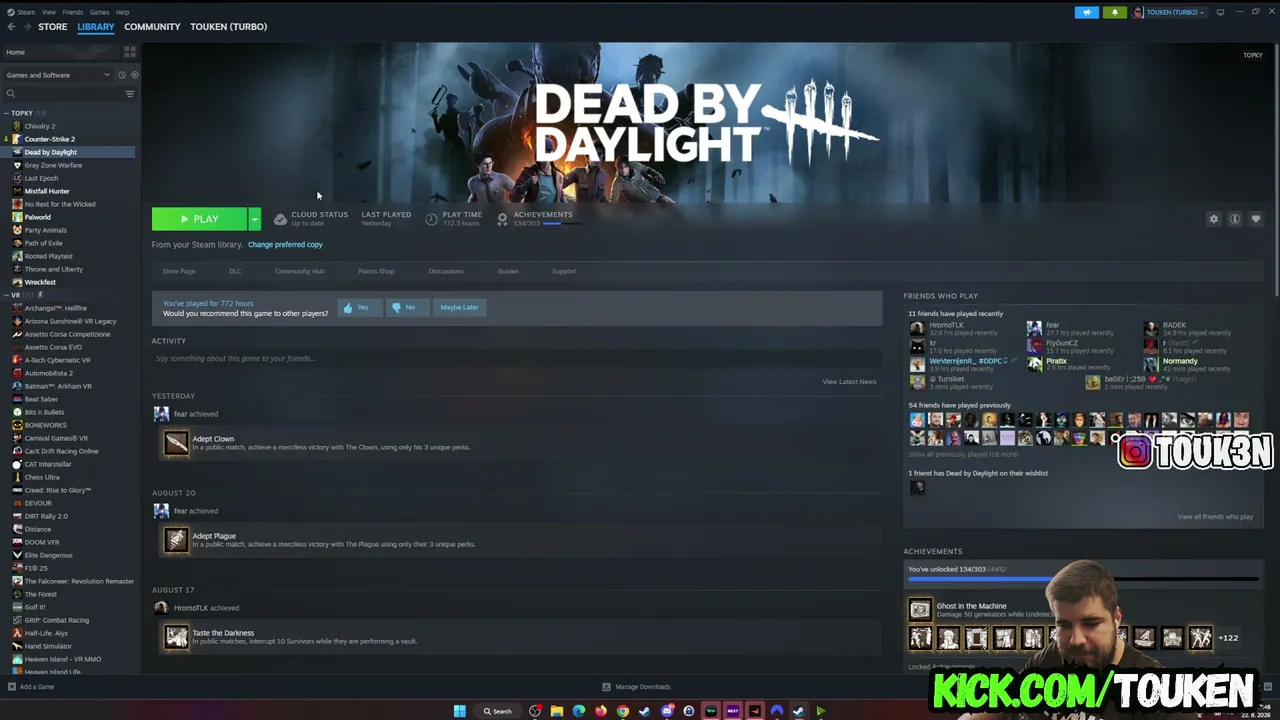This screenshot has height=720, width=1280.
Task: Open game settings gear for Dead by Daylight
Action: point(1214,219)
